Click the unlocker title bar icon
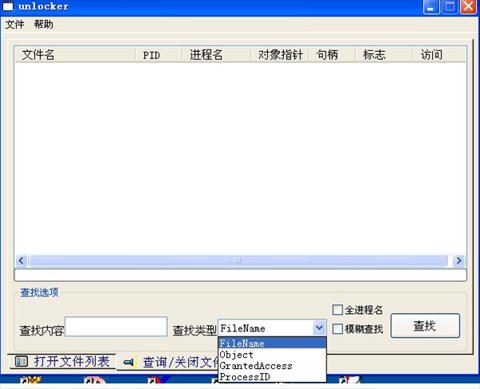The image size is (480, 389). pyautogui.click(x=8, y=6)
